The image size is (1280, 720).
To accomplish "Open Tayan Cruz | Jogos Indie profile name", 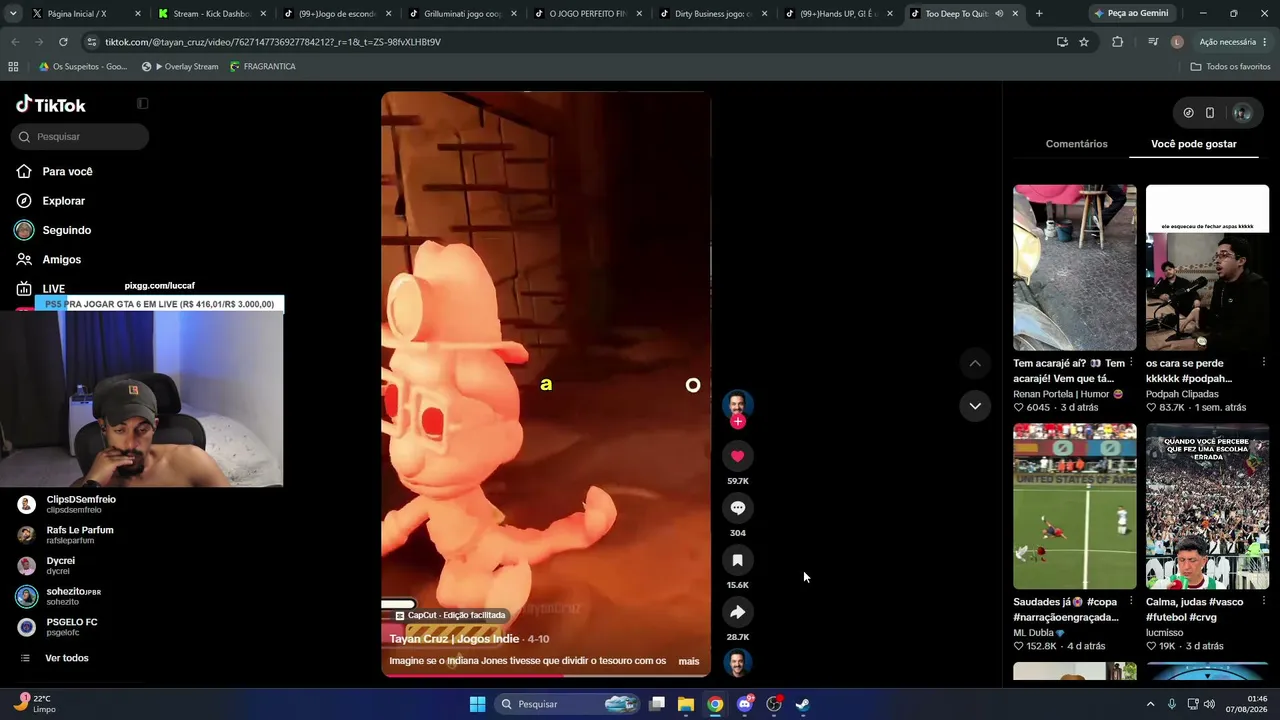I will (x=454, y=639).
